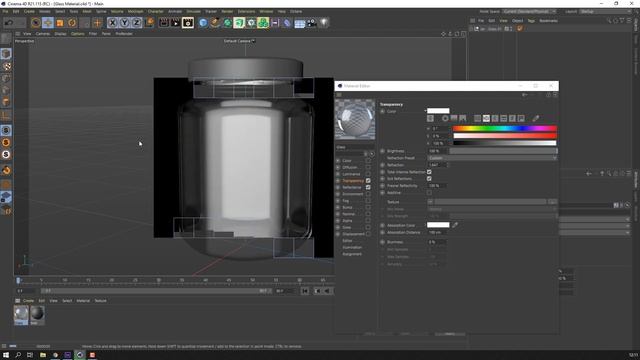Screen dimensions: 640x360
Task: Toggle the Y axis lock
Action: pyautogui.click(x=124, y=23)
